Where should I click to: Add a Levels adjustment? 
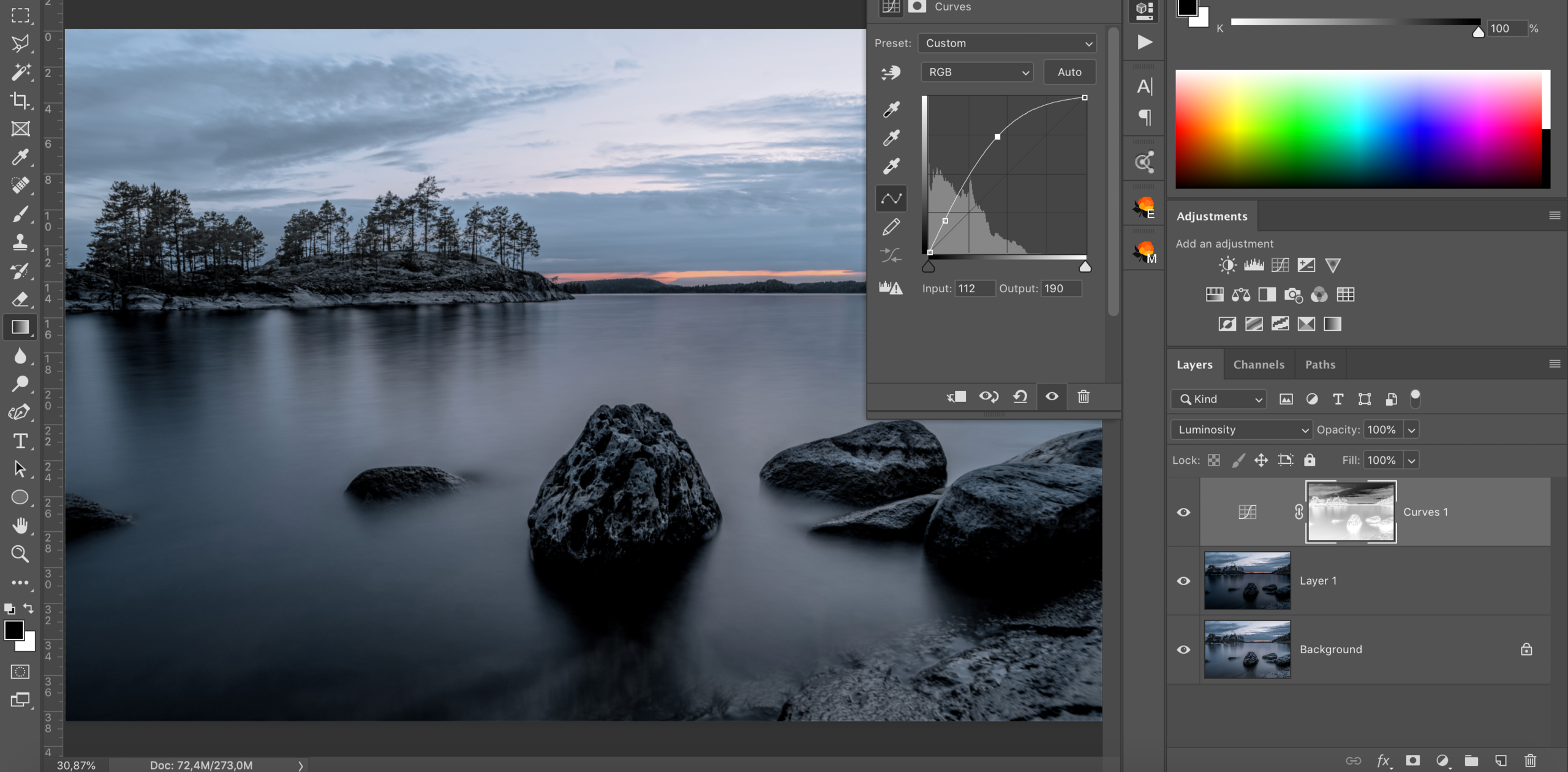pos(1253,265)
